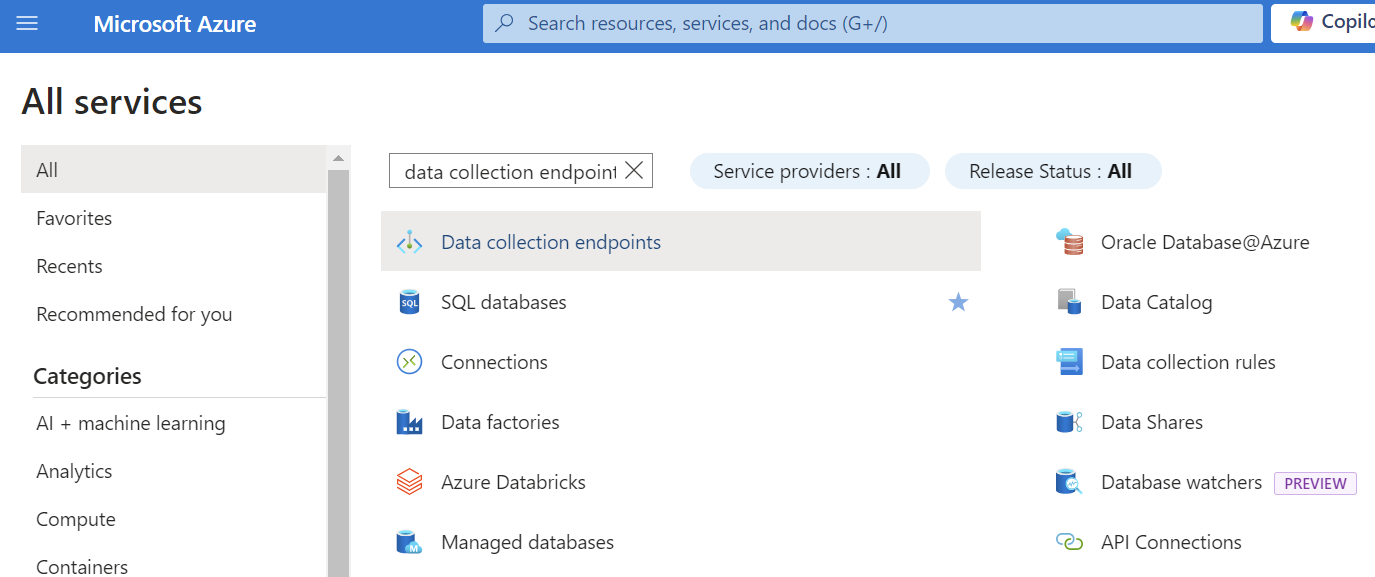This screenshot has width=1375, height=577.
Task: Open the Service providers filter dropdown
Action: coord(808,171)
